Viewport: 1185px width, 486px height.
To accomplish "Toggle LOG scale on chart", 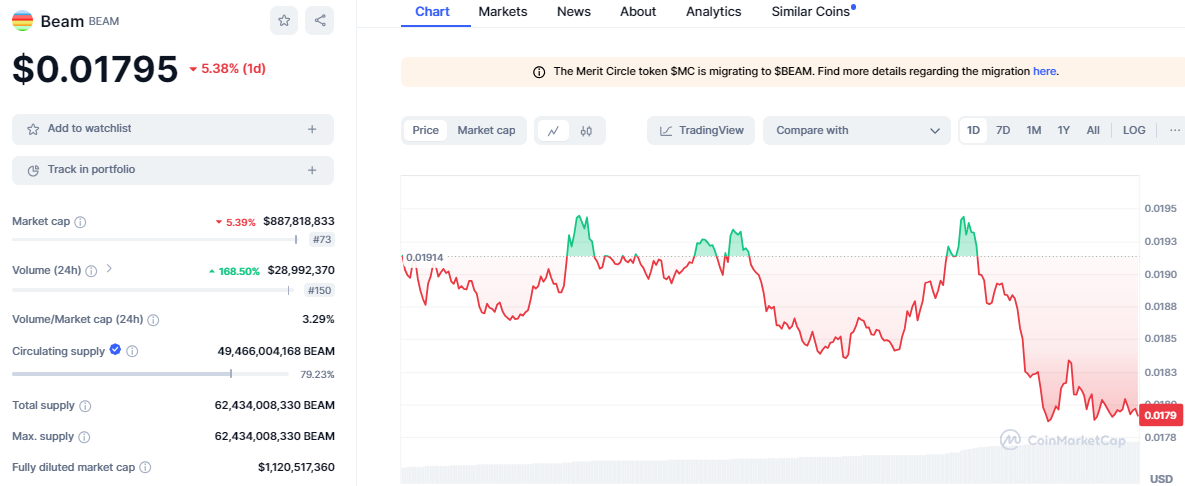I will coord(1134,130).
